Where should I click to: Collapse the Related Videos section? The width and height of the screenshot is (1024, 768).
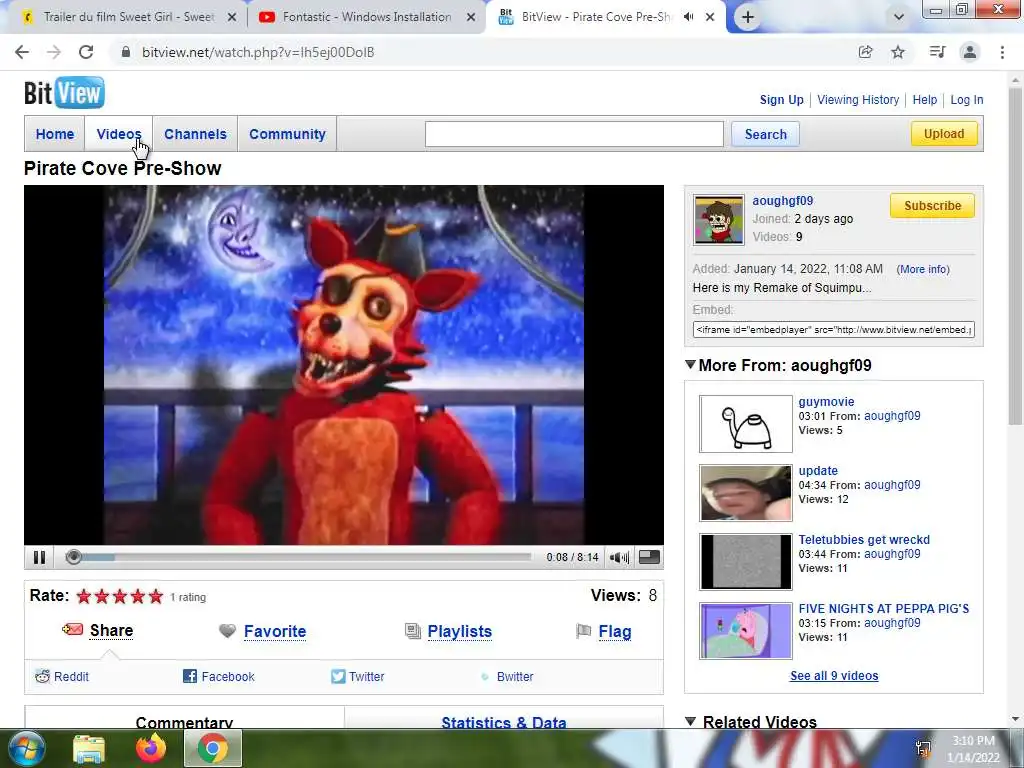(690, 721)
